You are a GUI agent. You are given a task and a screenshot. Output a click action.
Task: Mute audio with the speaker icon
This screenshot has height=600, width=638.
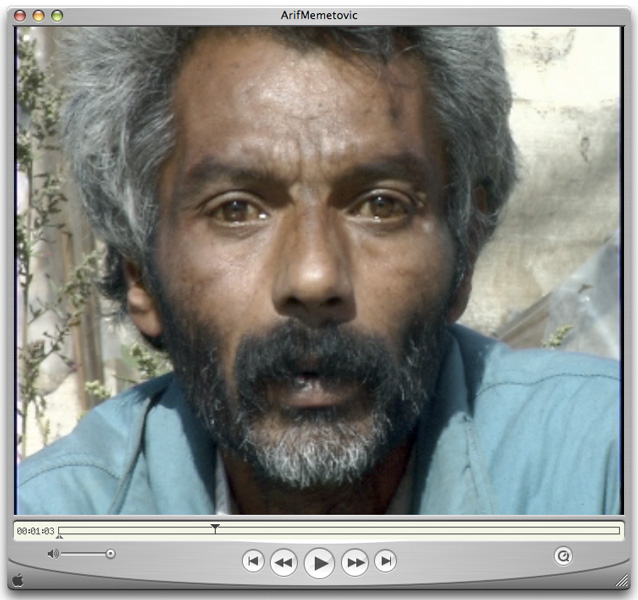coord(53,554)
